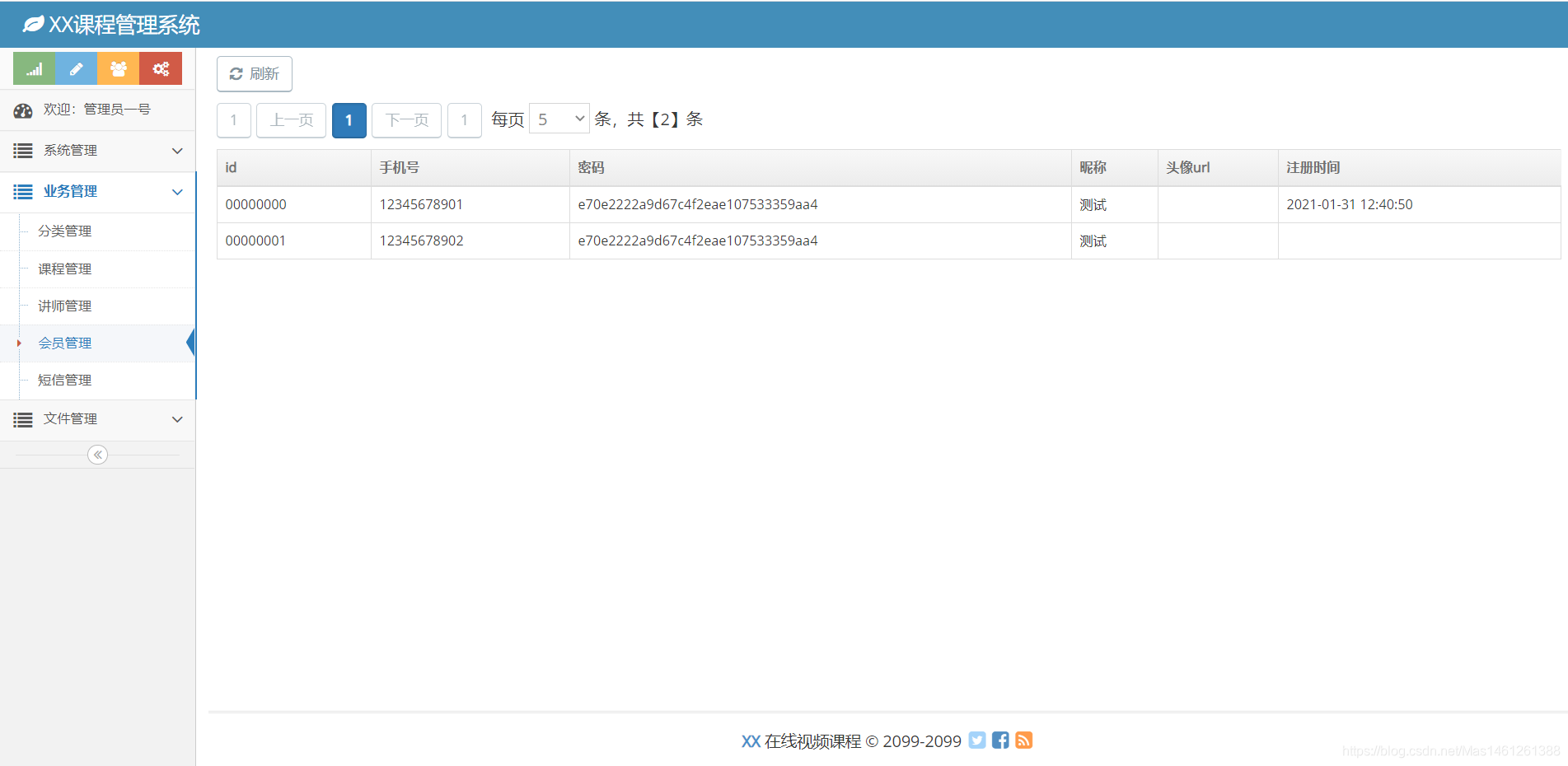
Task: Click the id column header
Action: (x=294, y=168)
